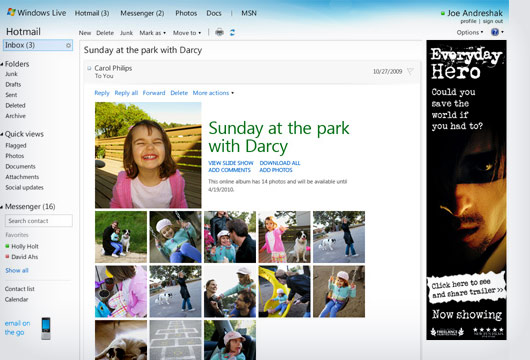Viewport: 530px width, 360px height.
Task: Click the Inbox settings gear icon
Action: click(69, 45)
